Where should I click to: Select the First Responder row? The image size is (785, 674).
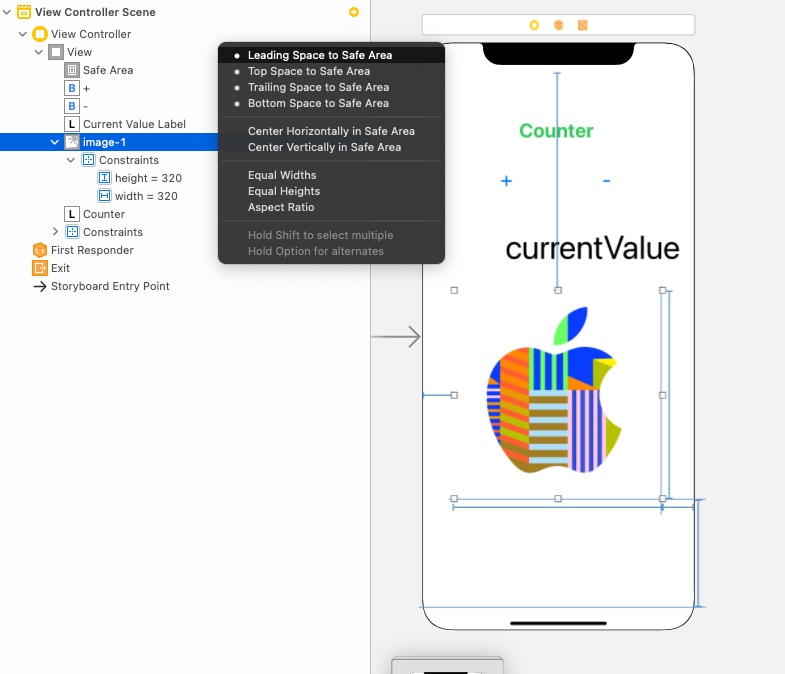[92, 250]
